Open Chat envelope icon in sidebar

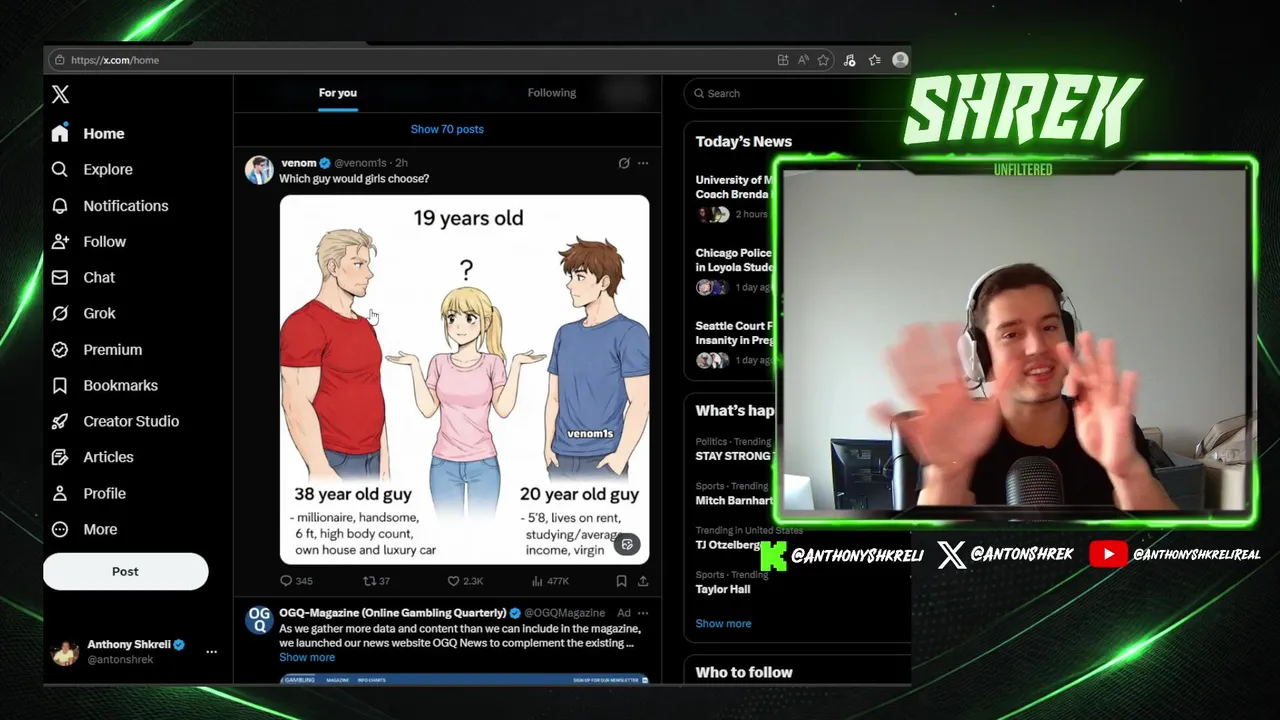click(x=60, y=277)
